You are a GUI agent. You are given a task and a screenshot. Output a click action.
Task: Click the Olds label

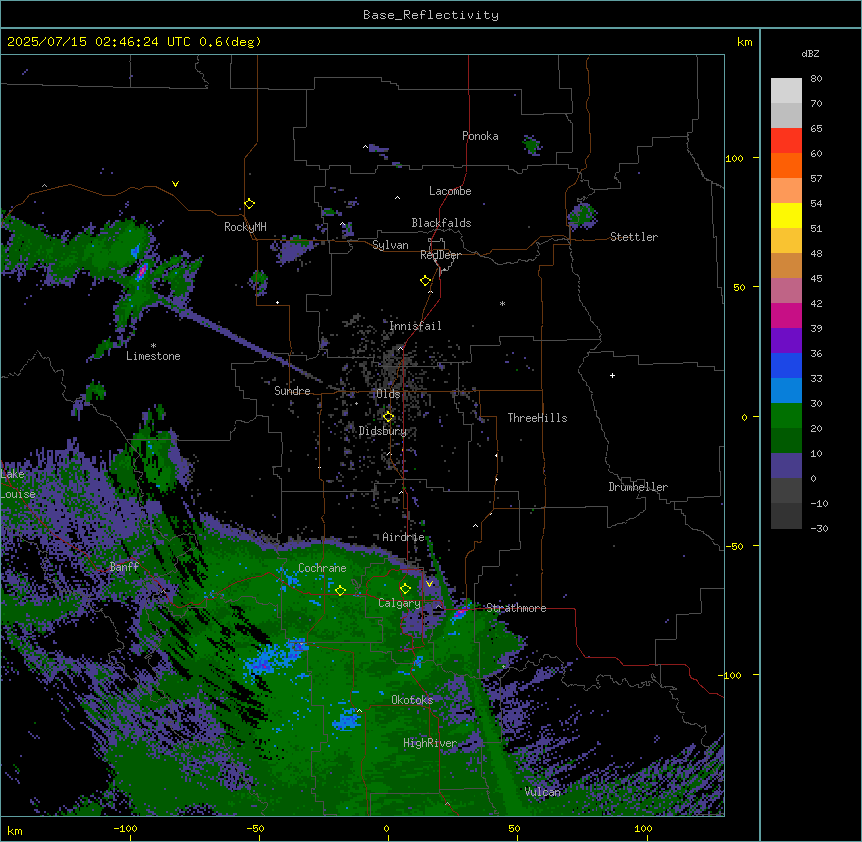pos(388,394)
